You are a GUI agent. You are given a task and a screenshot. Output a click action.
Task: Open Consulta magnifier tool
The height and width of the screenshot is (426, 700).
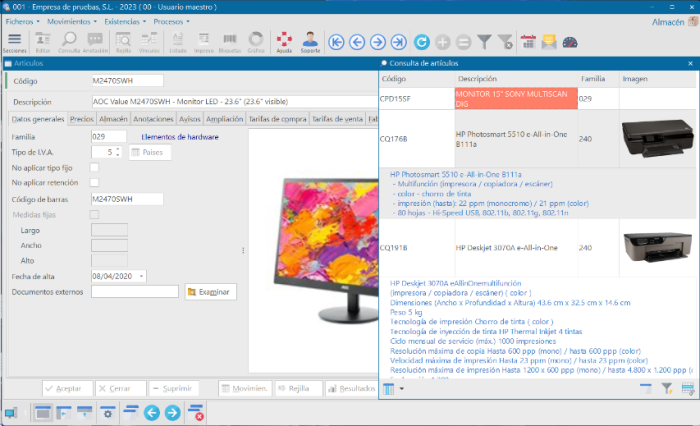[69, 42]
